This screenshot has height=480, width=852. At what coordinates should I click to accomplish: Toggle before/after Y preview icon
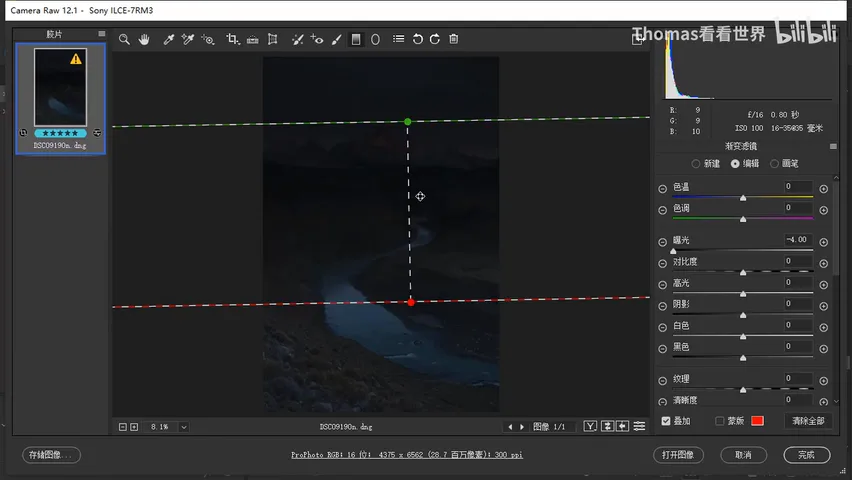590,426
